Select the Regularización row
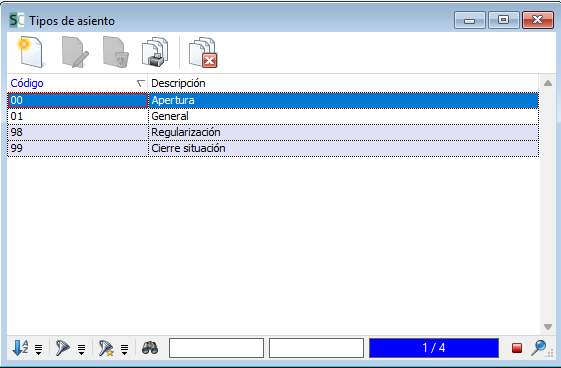Screen dimensions: 561x368 [273, 132]
